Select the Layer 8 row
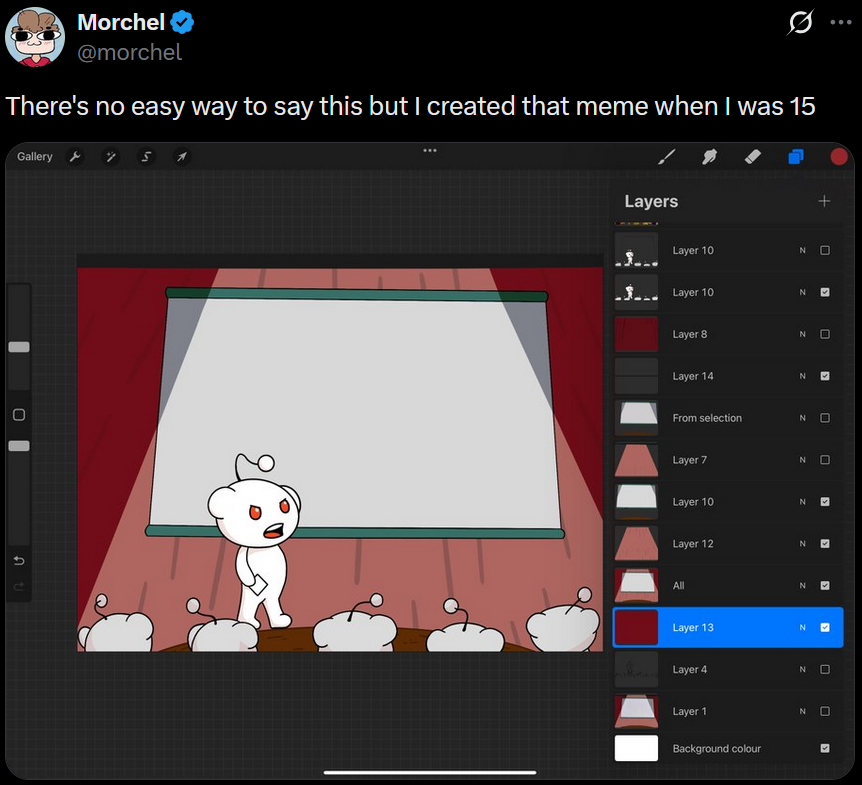 point(728,334)
